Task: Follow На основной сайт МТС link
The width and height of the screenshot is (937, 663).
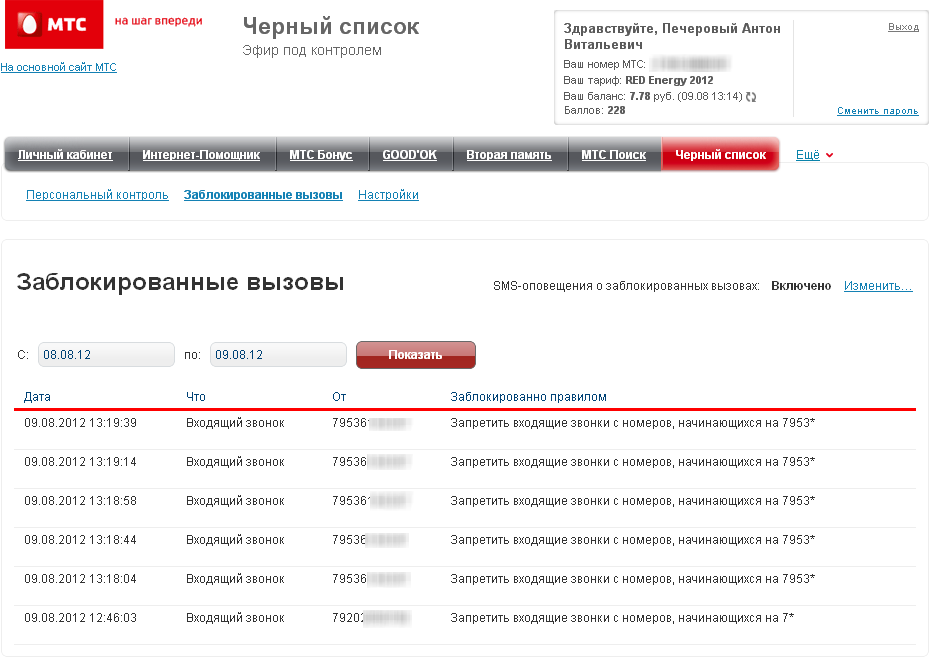Action: click(58, 67)
